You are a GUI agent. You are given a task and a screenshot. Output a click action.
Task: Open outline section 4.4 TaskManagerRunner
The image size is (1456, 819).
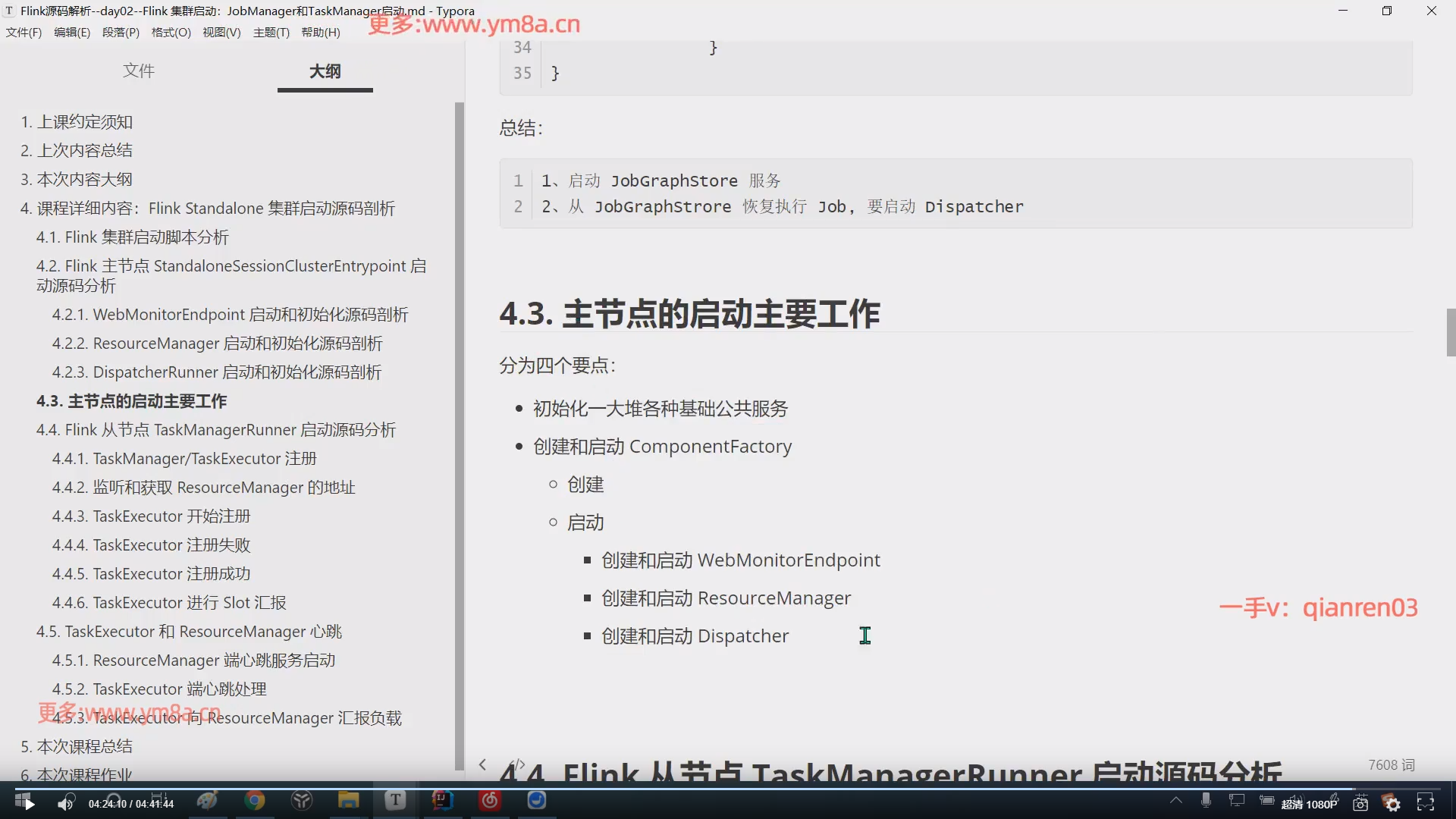[x=216, y=430]
